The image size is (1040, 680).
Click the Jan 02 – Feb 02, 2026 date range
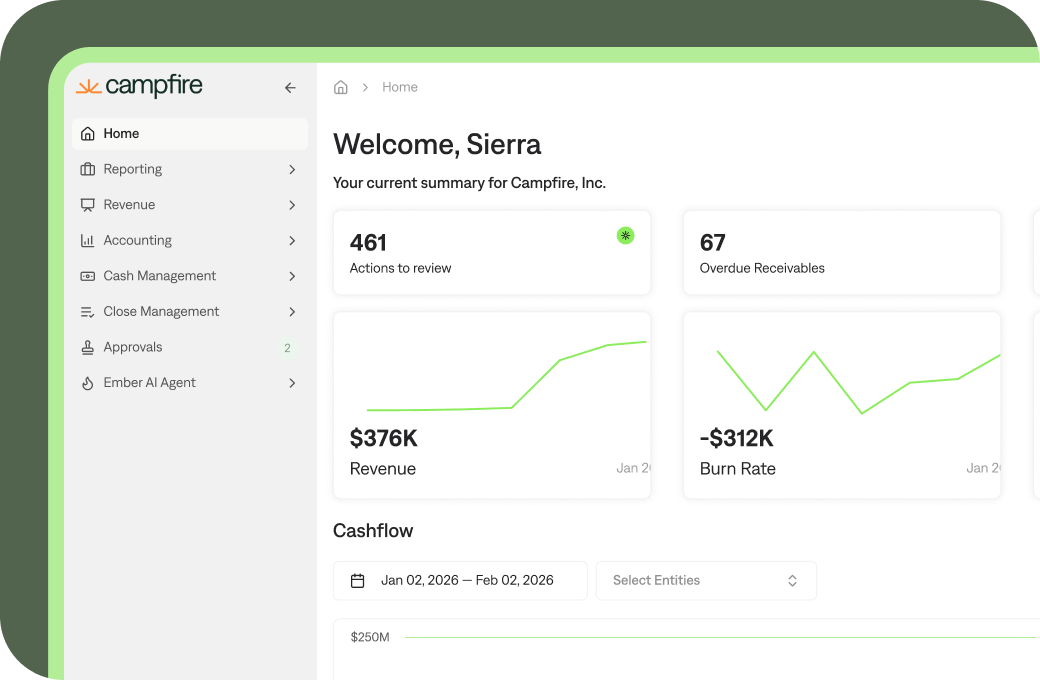[x=460, y=580]
